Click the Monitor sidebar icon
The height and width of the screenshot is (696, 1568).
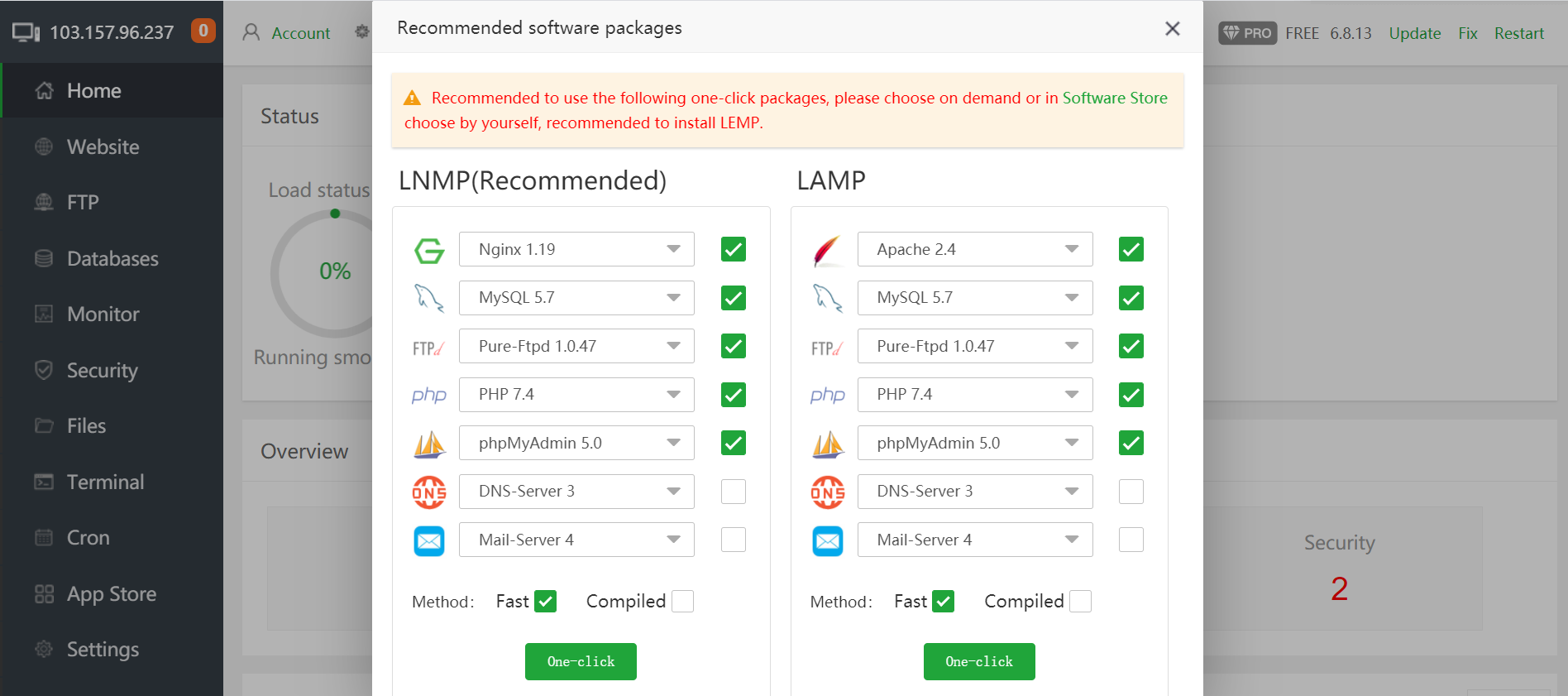(x=45, y=314)
